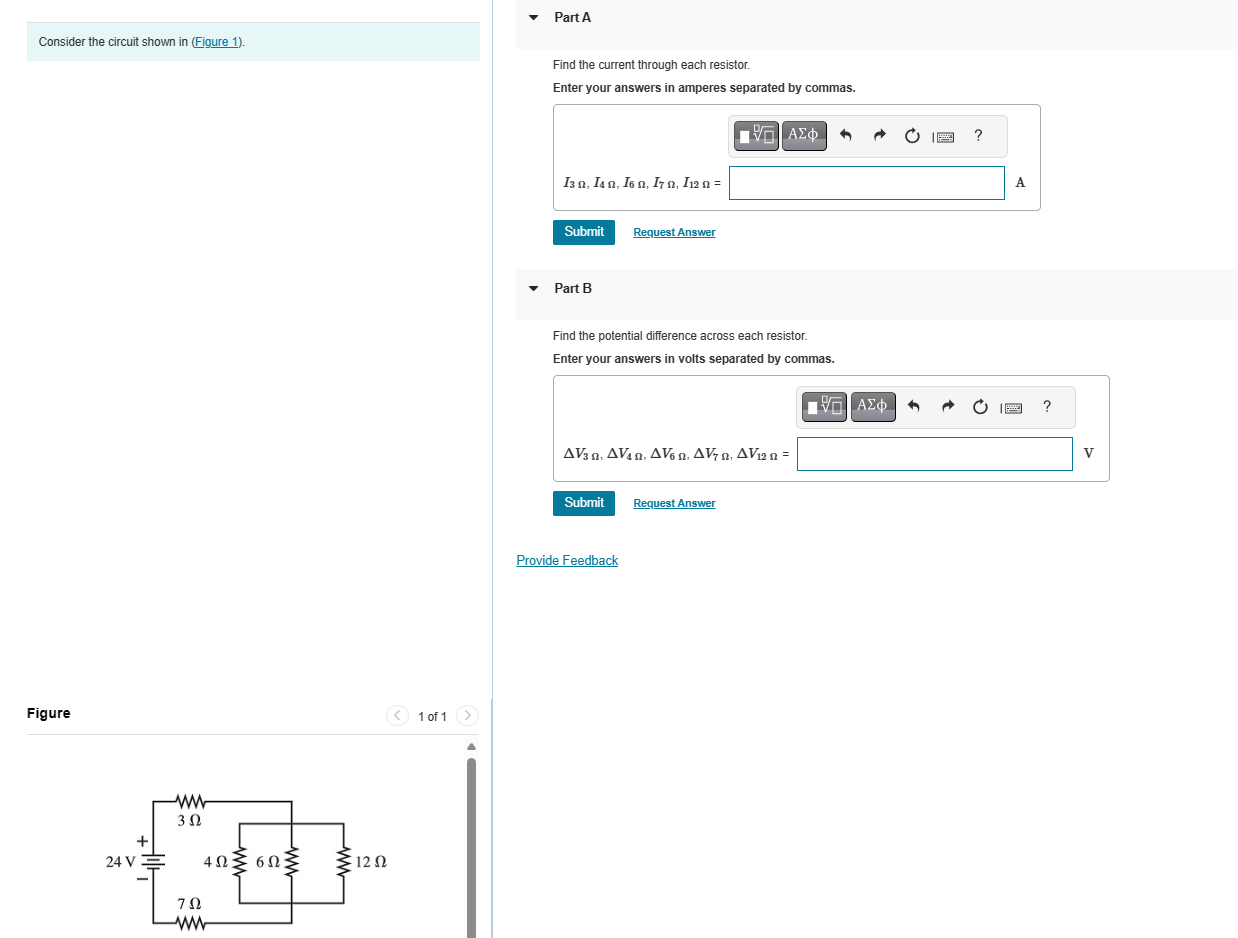Open the math template editor in Part A
The height and width of the screenshot is (938, 1238).
[x=756, y=136]
